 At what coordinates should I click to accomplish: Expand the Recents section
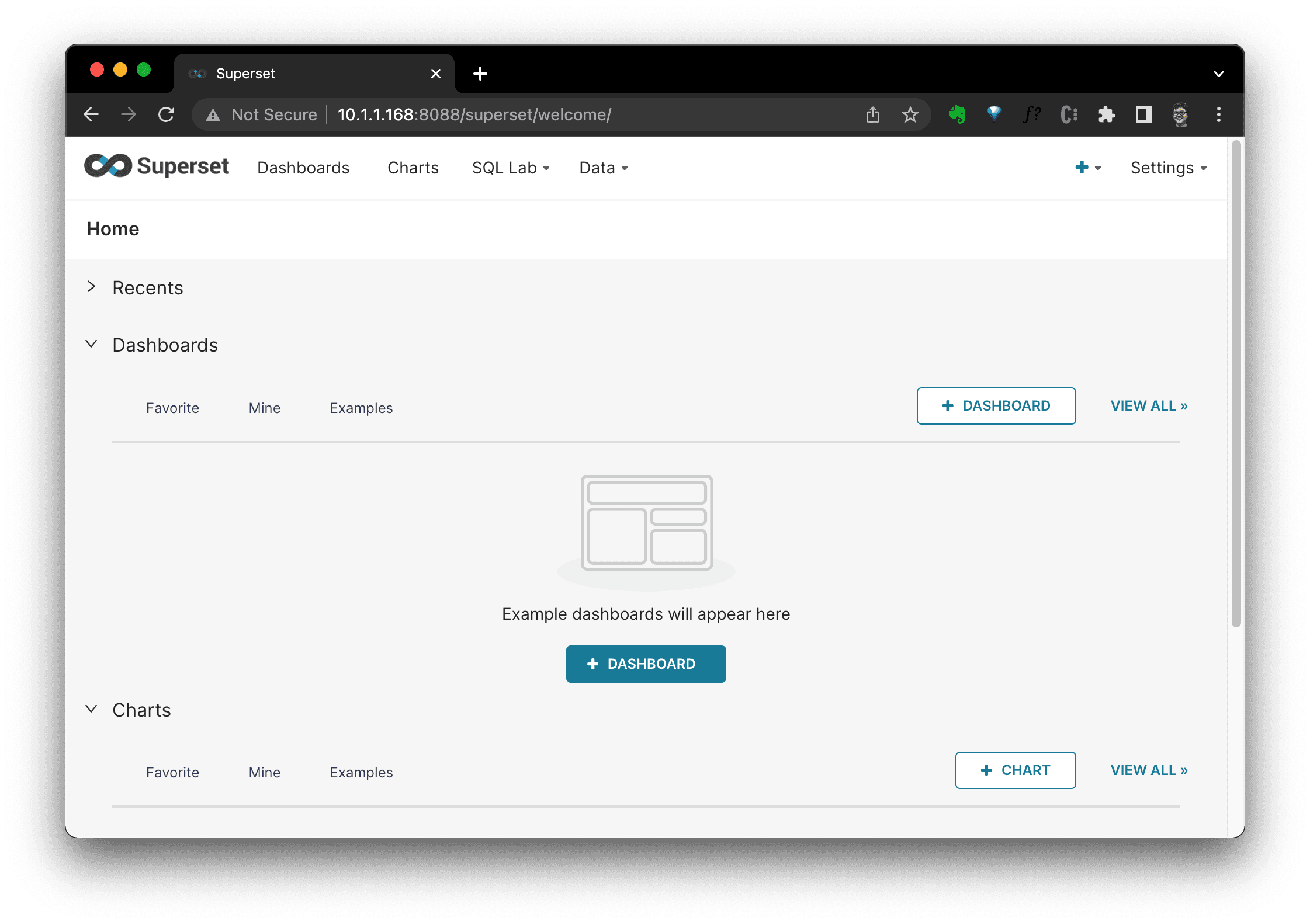(x=92, y=287)
